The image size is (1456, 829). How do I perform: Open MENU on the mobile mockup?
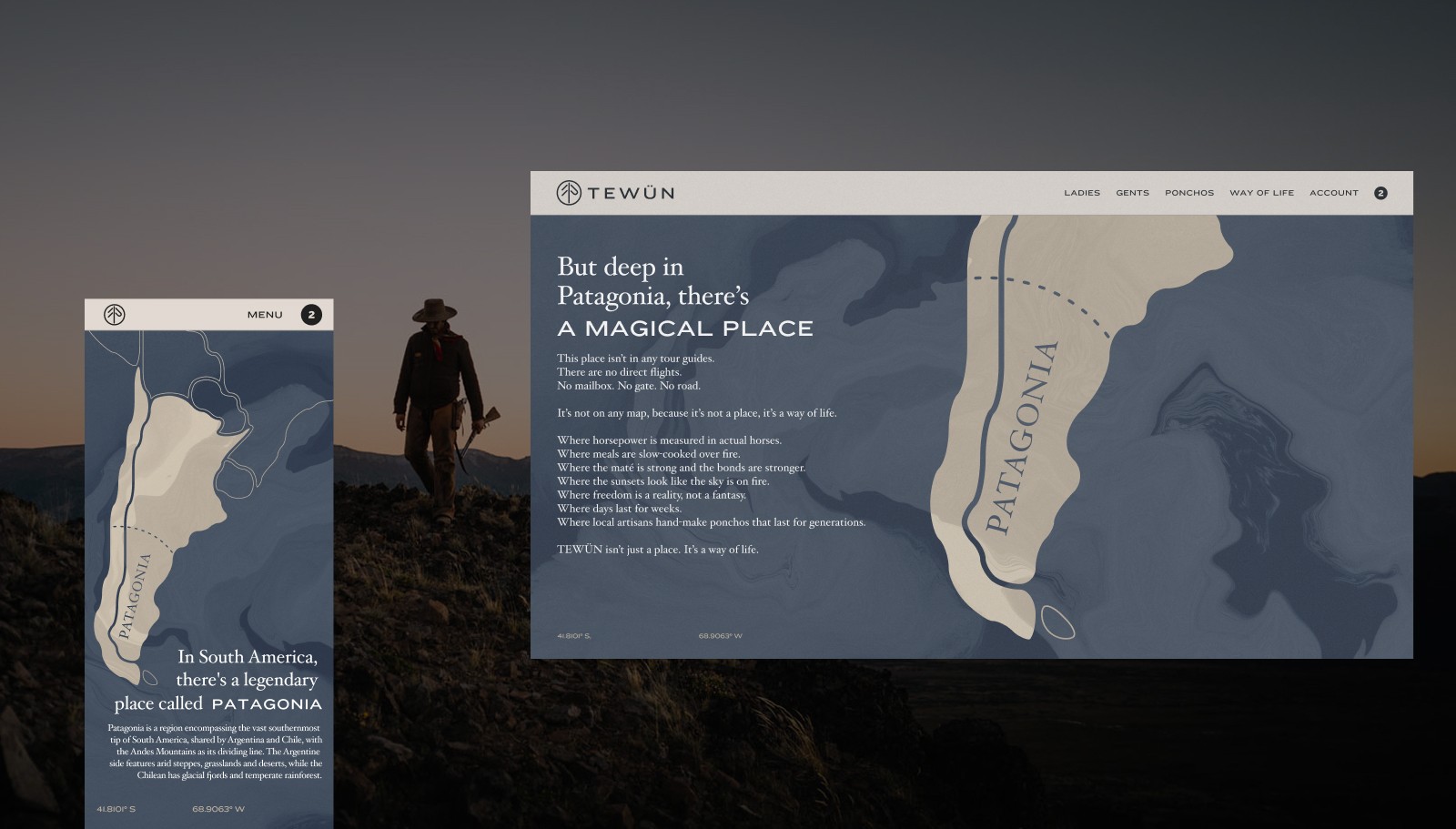tap(265, 315)
